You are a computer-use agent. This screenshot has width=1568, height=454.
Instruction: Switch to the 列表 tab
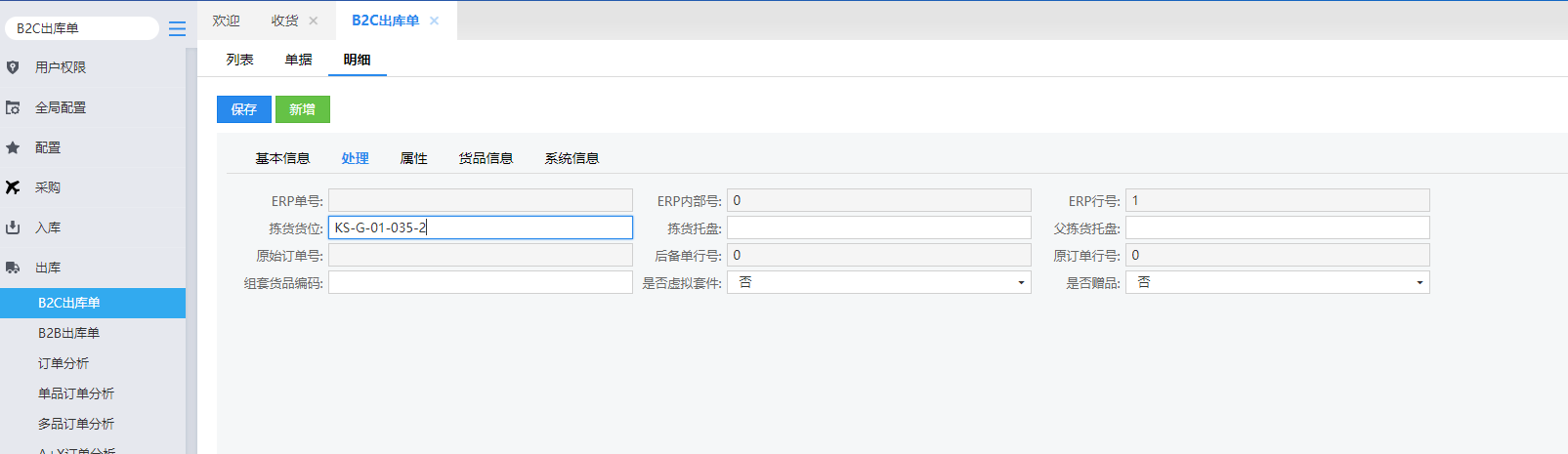pyautogui.click(x=239, y=60)
